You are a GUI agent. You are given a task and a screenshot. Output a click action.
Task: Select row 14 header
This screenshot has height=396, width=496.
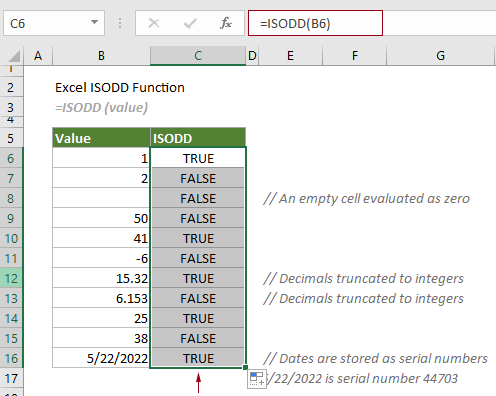point(11,318)
